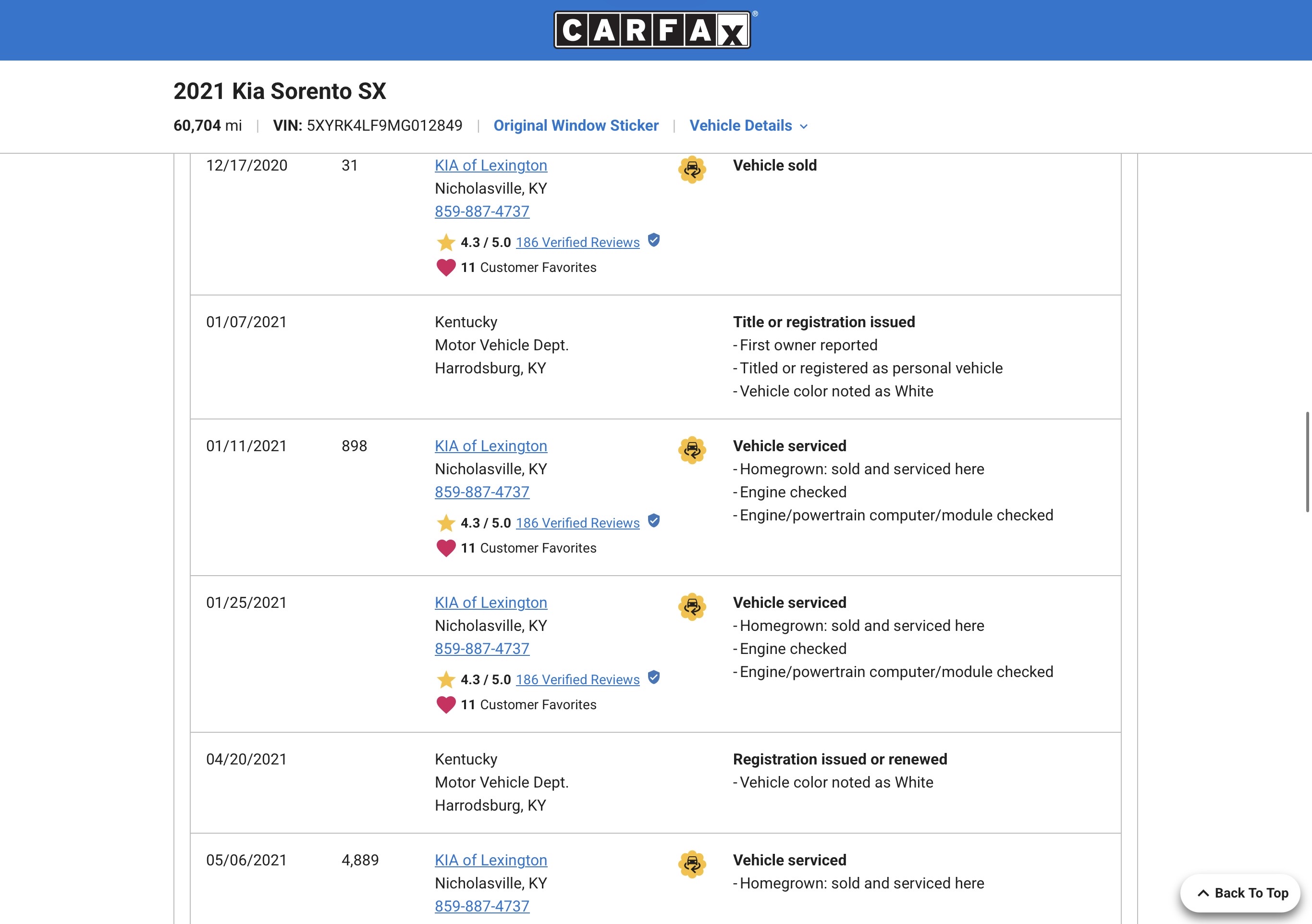The width and height of the screenshot is (1312, 924).
Task: Click the heart favorites icon in 12/17/2020 row
Action: tap(446, 268)
